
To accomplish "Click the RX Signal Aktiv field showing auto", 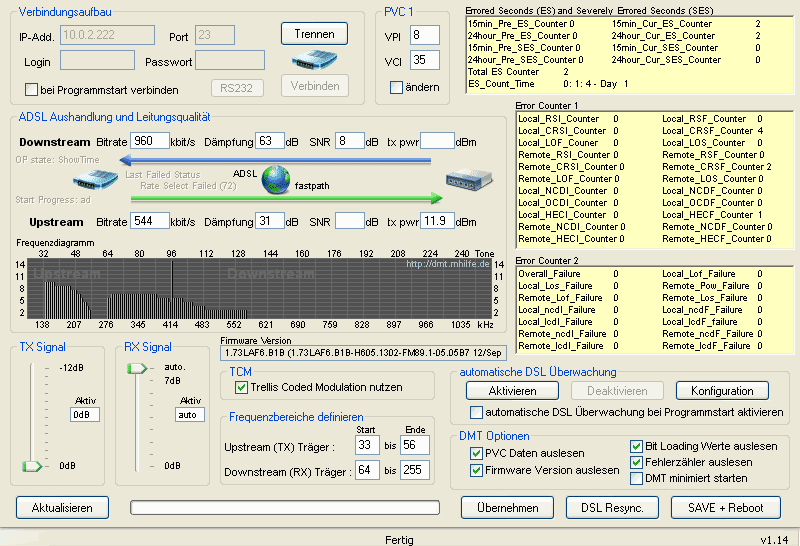I will pyautogui.click(x=190, y=414).
